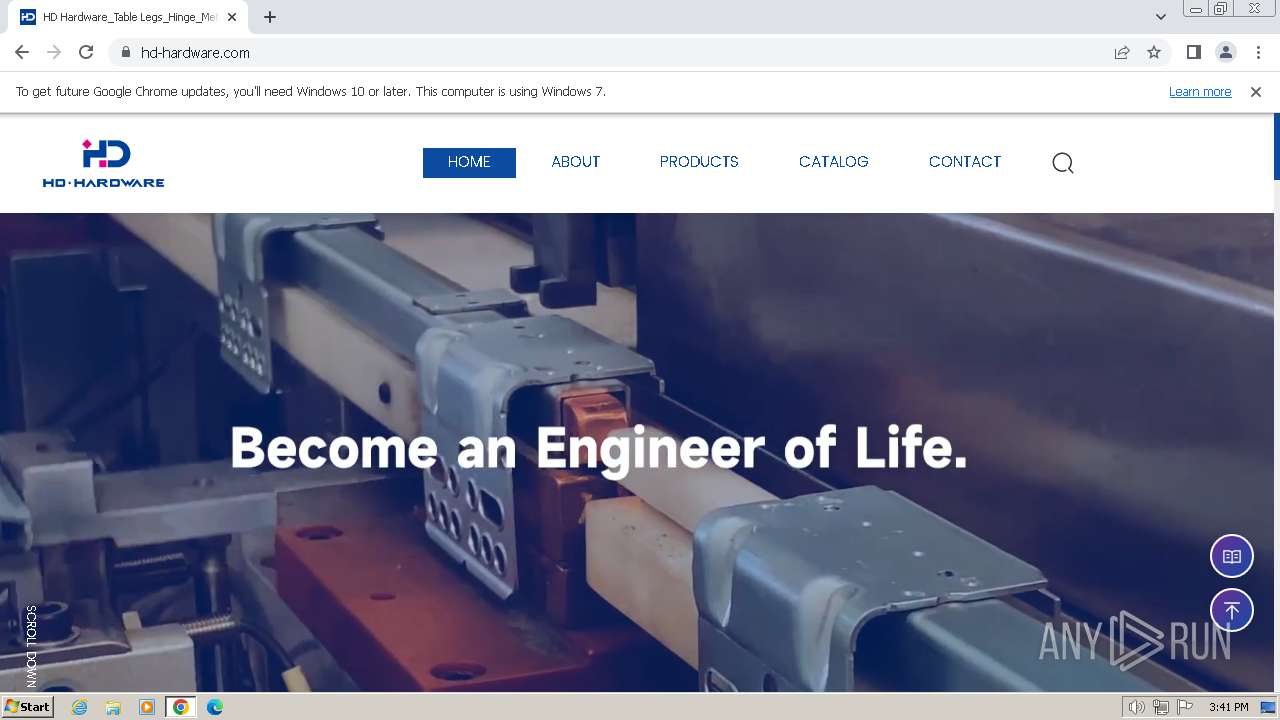Screen dimensions: 1280x720
Task: Click the browser forward arrow
Action: [x=54, y=52]
